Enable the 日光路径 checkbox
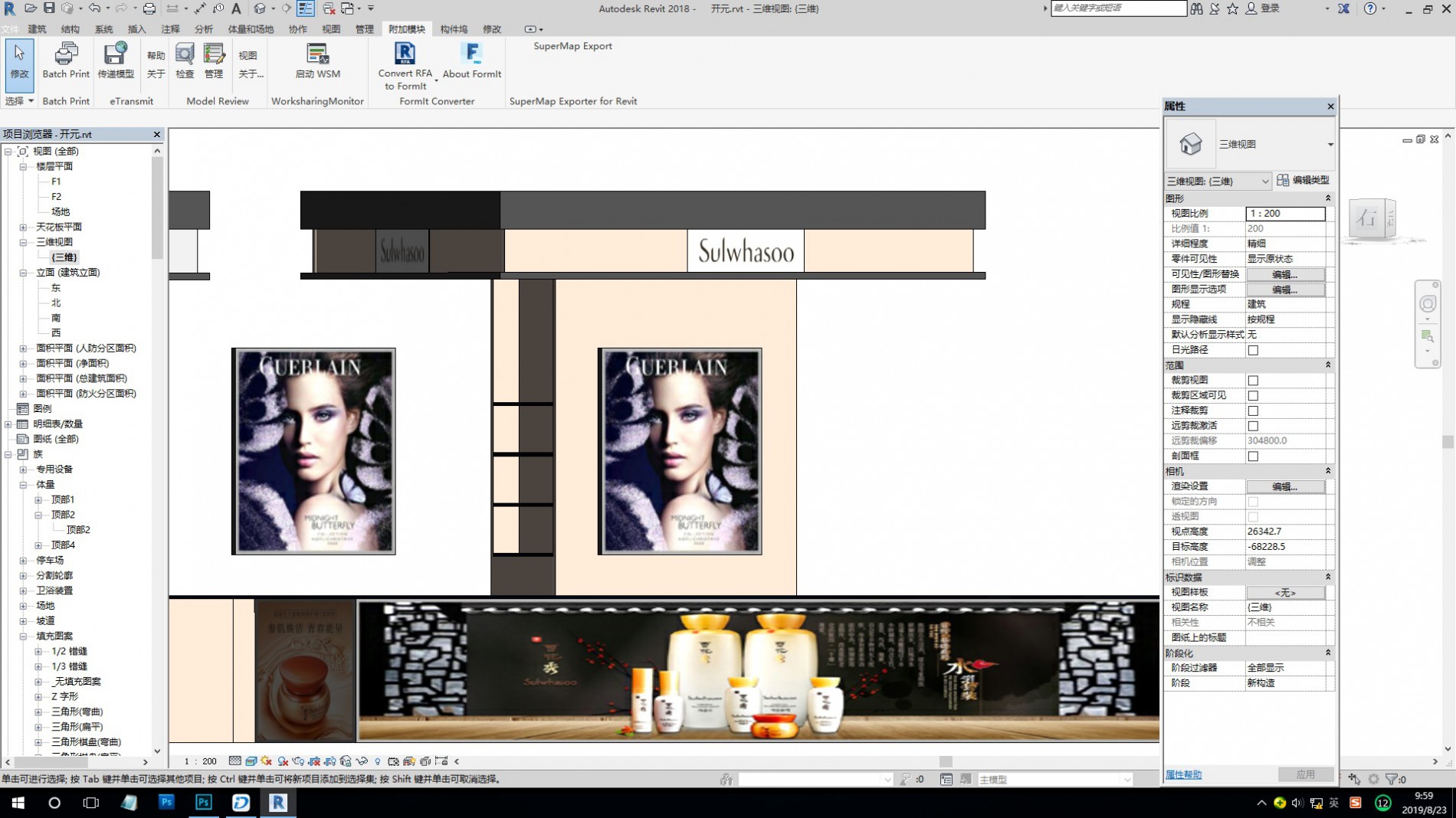Image resolution: width=1456 pixels, height=818 pixels. (1253, 350)
